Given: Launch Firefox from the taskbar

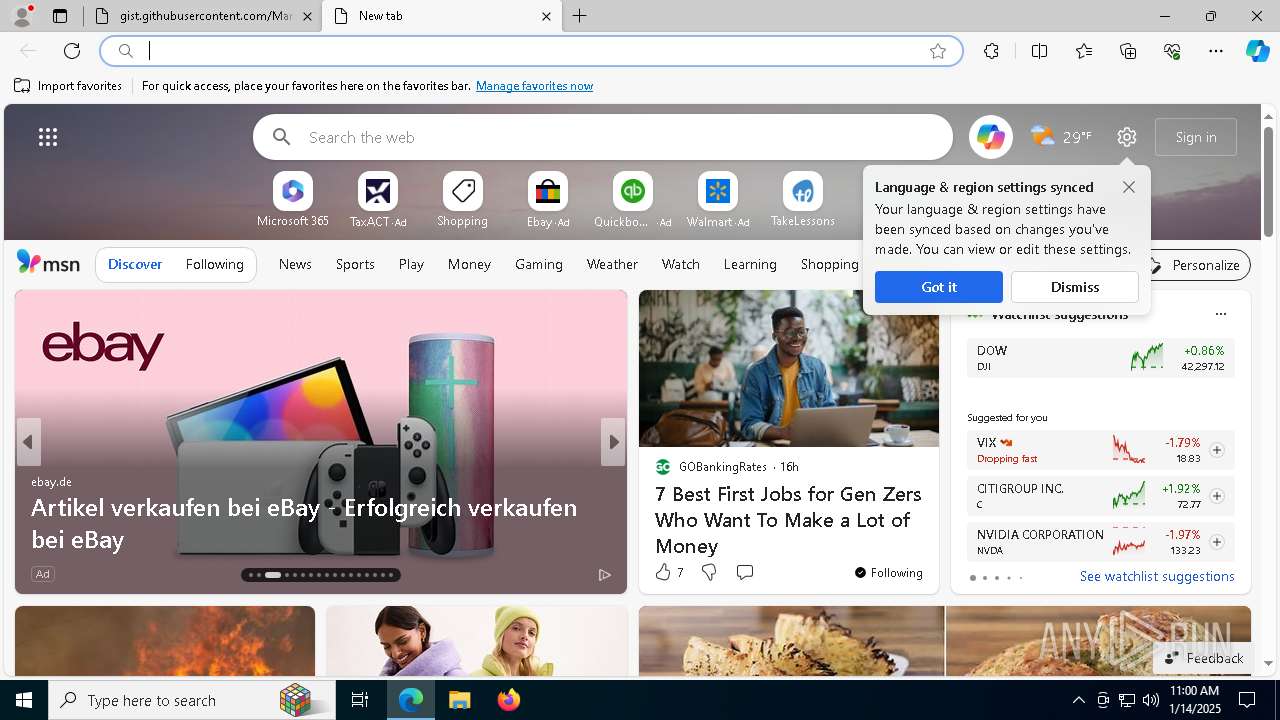Looking at the screenshot, I should (508, 700).
